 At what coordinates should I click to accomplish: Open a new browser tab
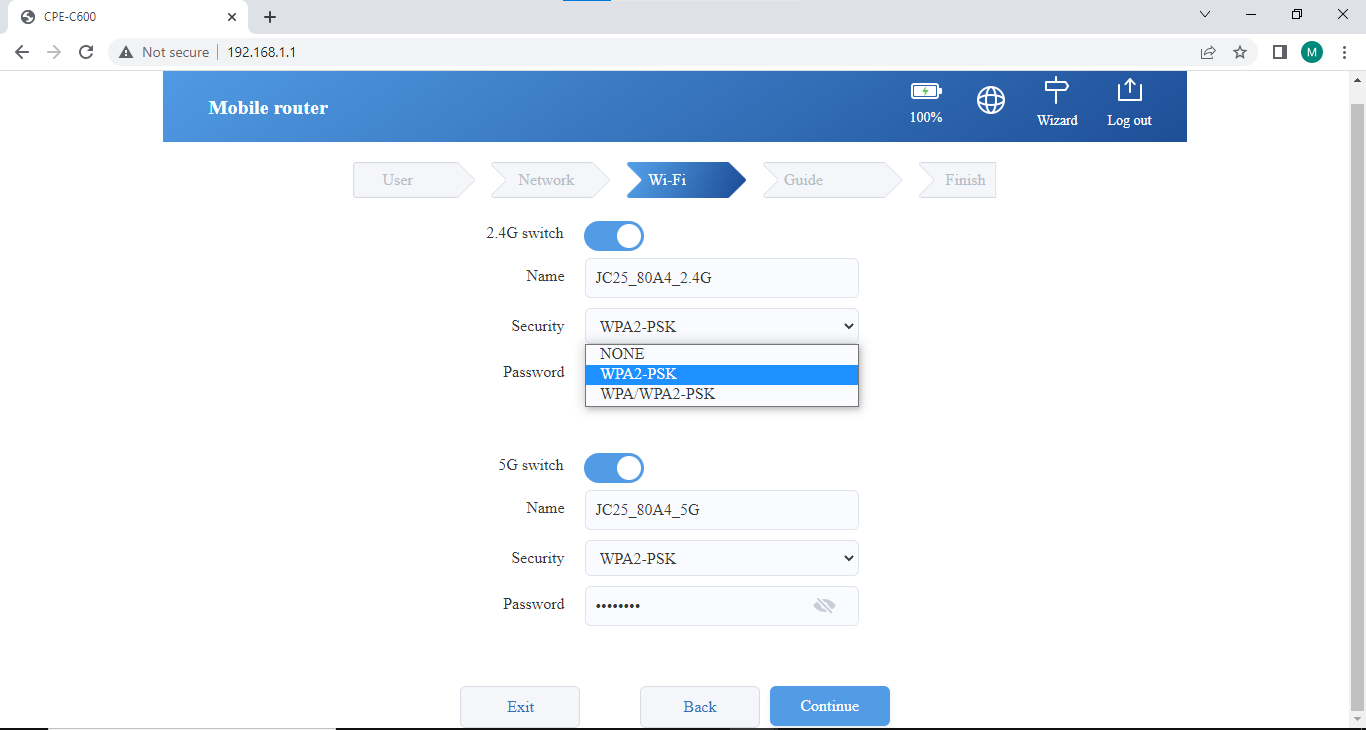click(270, 17)
